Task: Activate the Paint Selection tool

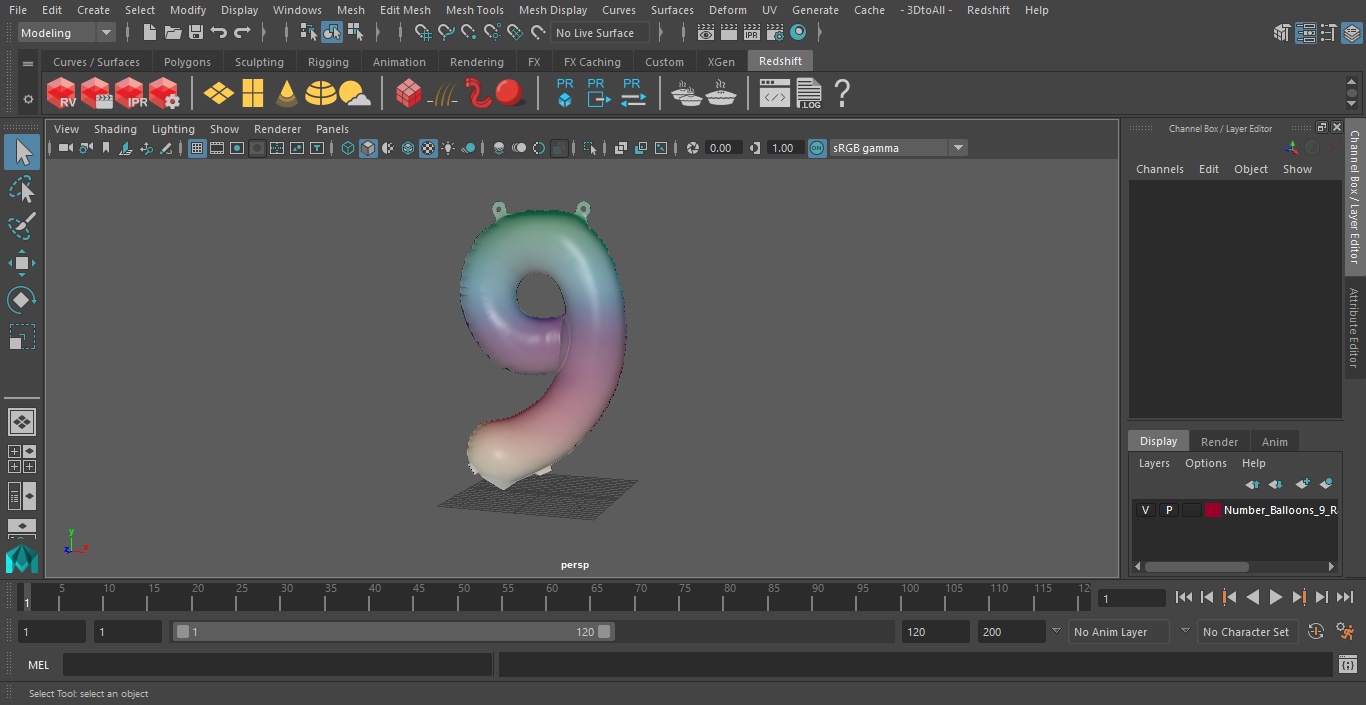Action: pyautogui.click(x=22, y=226)
